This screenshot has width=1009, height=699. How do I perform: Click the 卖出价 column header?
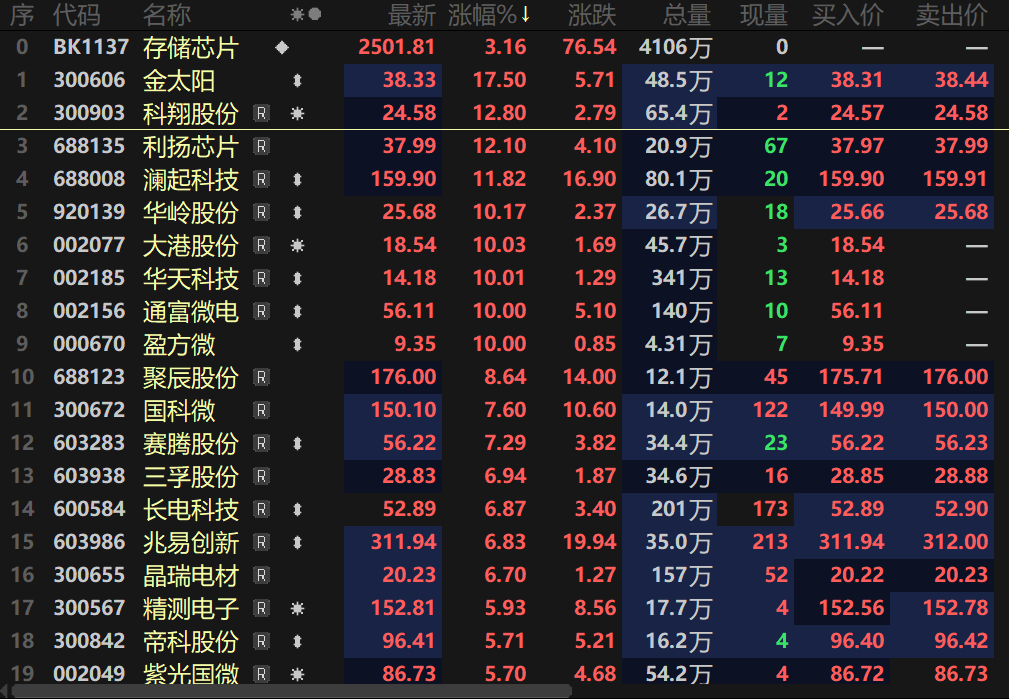click(951, 14)
